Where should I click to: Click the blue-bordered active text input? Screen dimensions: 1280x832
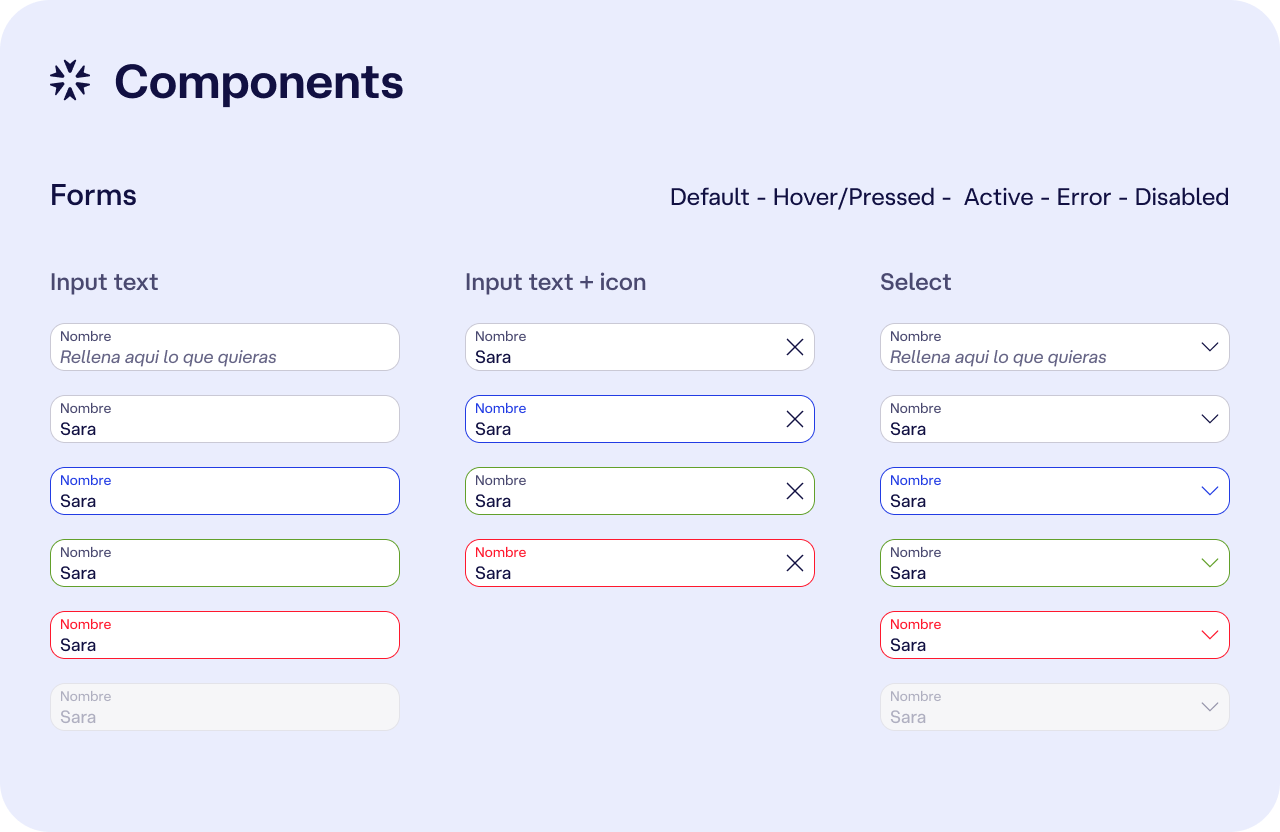pos(225,491)
